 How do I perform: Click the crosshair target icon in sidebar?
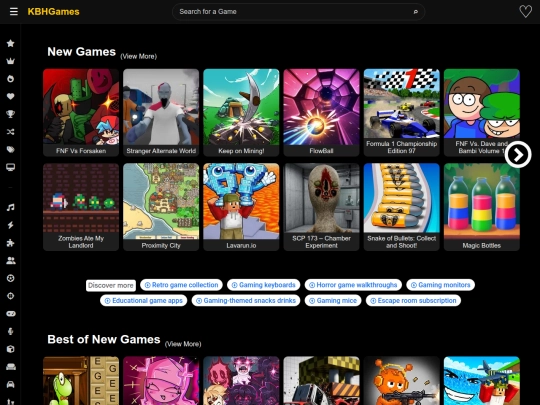point(11,296)
